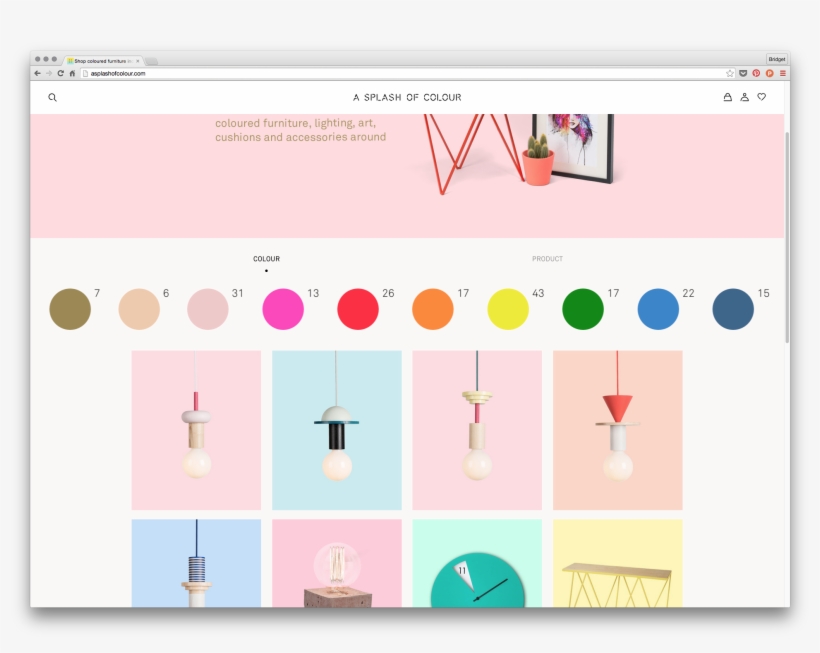Screen dimensions: 820x653
Task: Close the Shop coloured furniture tab
Action: [138, 61]
